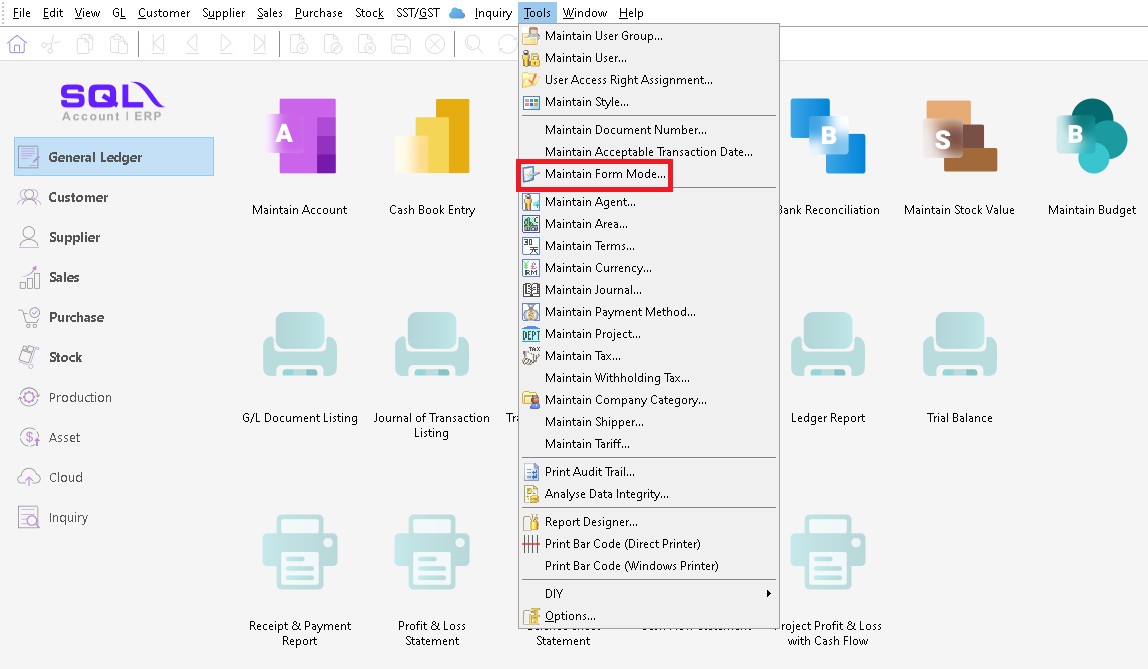
Task: Select Customer in the left sidebar
Action: [x=78, y=197]
